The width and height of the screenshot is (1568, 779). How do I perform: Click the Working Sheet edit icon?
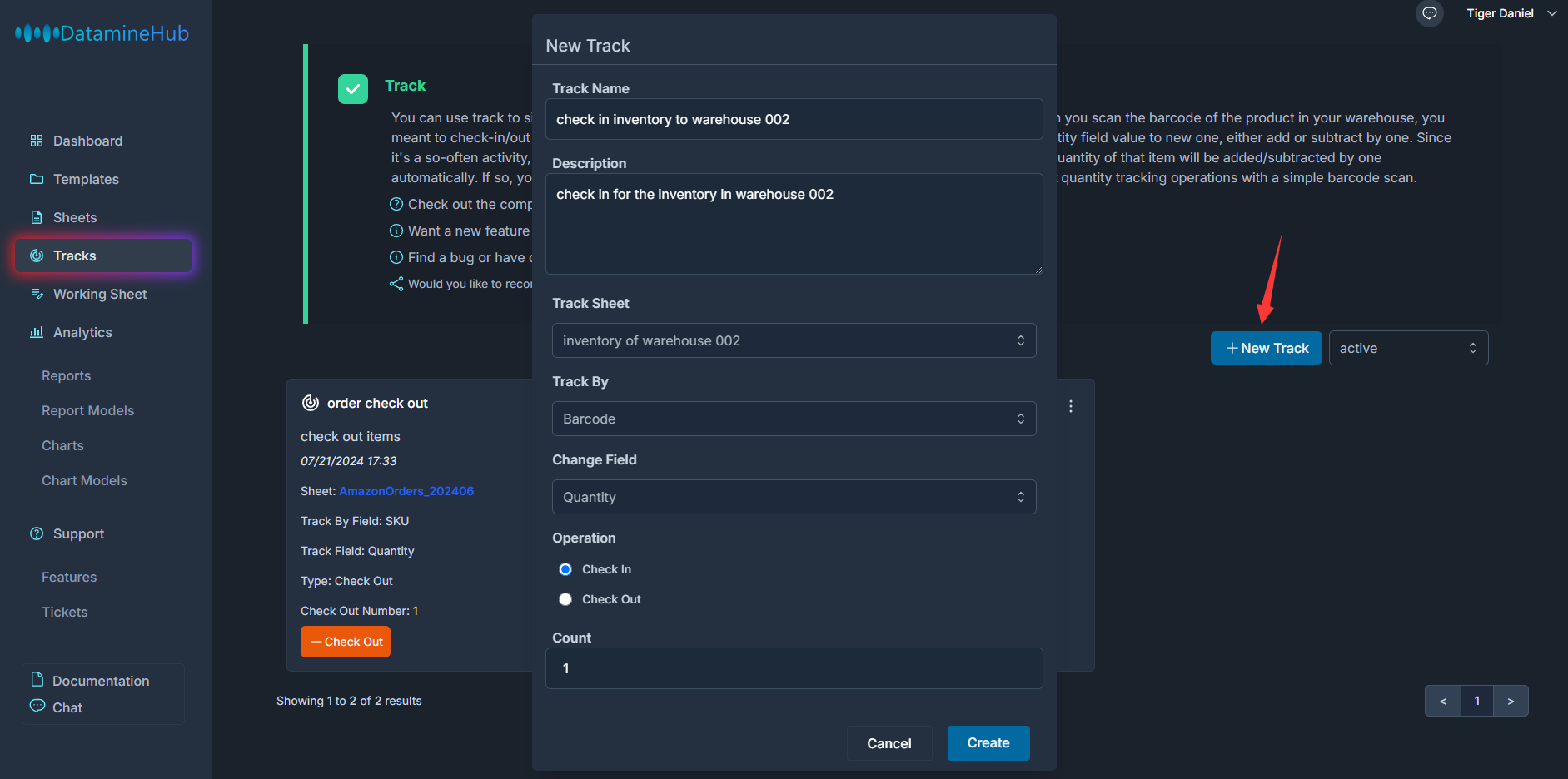point(37,294)
